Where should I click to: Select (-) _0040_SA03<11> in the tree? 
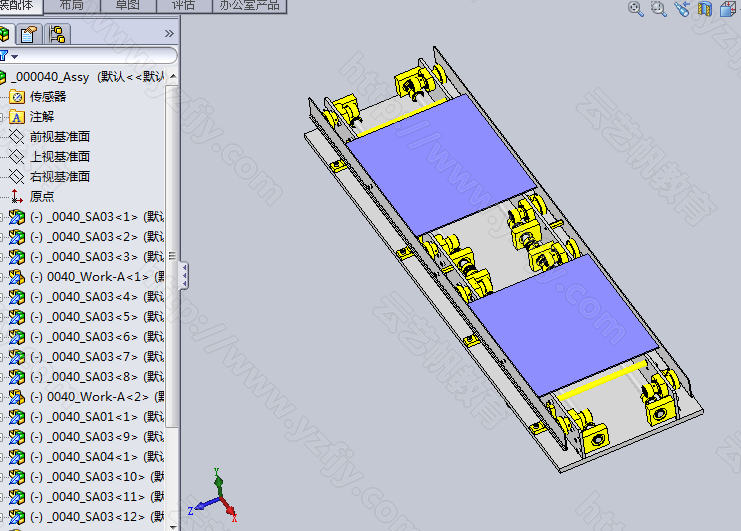97,497
